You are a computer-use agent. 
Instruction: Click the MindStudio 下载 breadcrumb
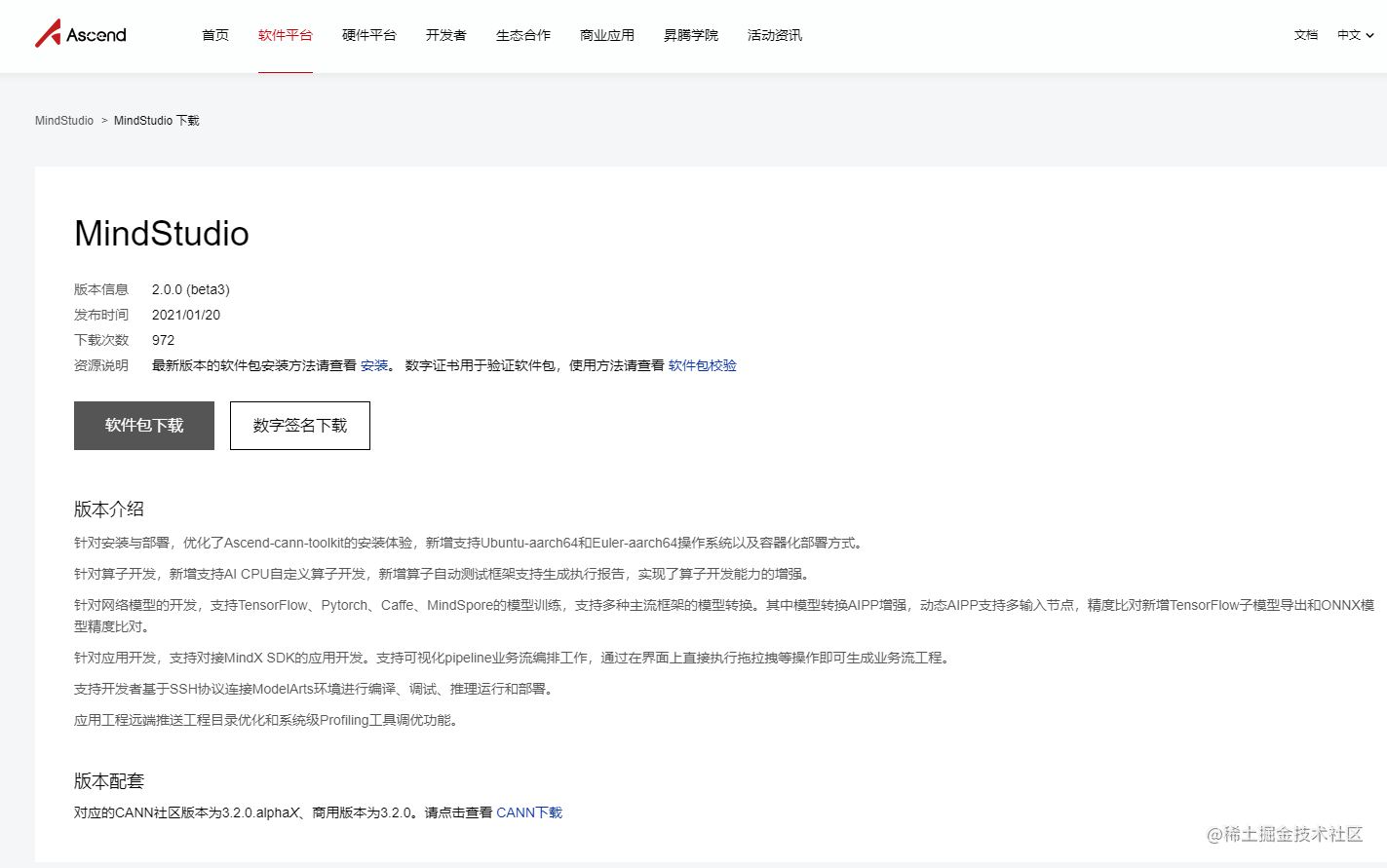pyautogui.click(x=157, y=121)
